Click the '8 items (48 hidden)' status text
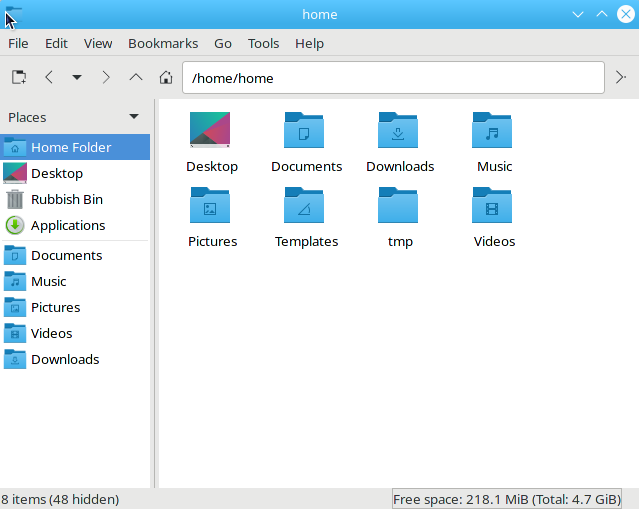Screen dimensions: 639x509 [60, 499]
